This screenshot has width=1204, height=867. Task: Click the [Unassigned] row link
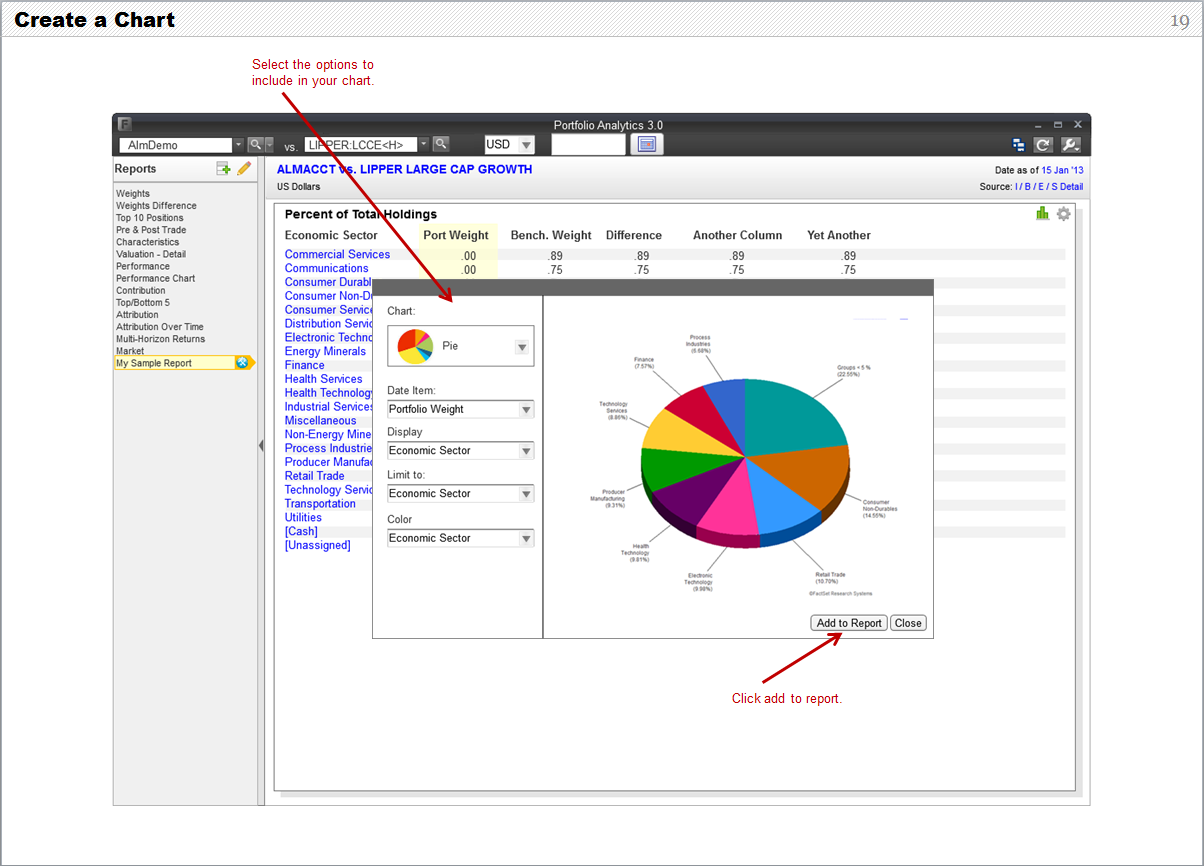317,546
